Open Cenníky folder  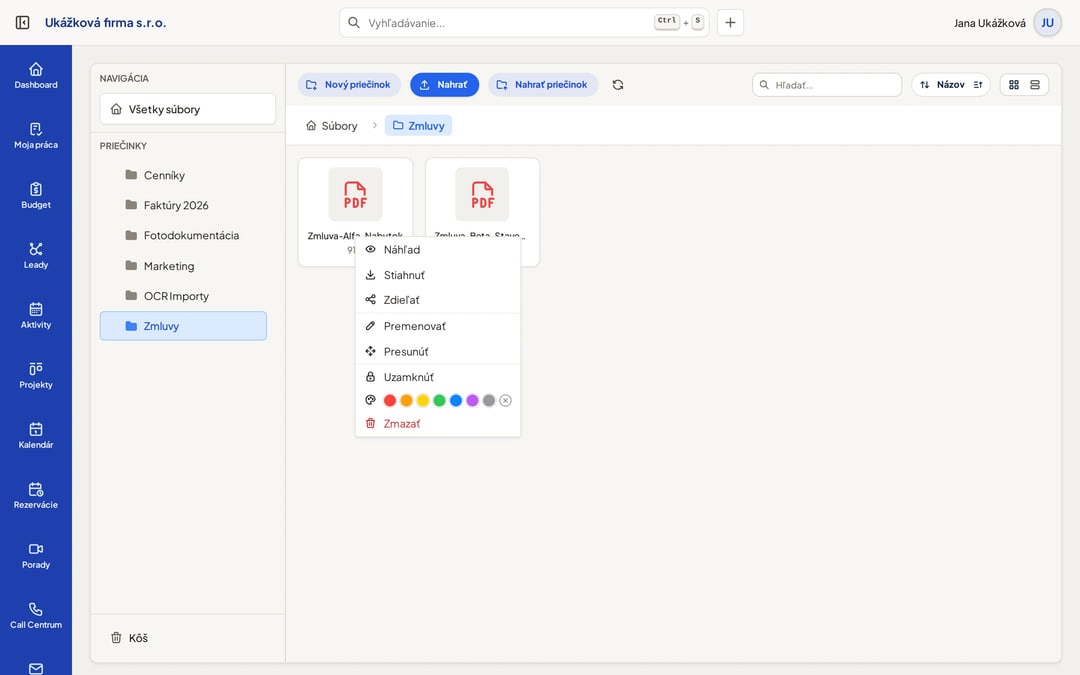pos(183,175)
